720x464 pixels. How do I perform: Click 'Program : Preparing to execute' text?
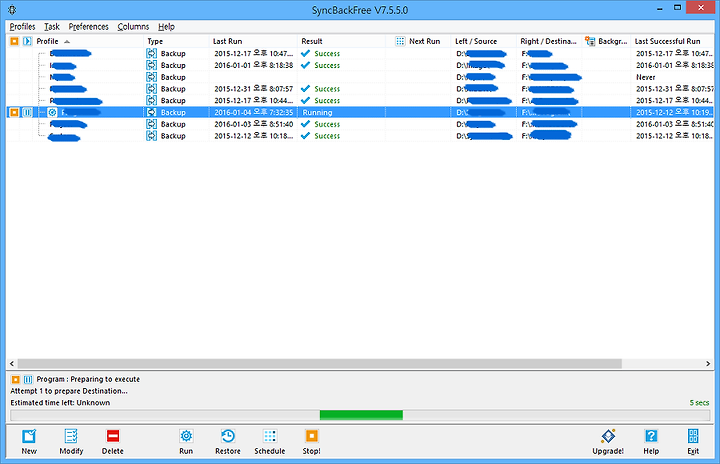coord(88,379)
